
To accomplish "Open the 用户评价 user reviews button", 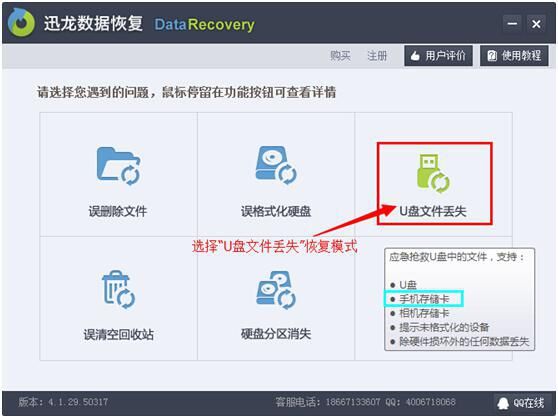I will (438, 55).
